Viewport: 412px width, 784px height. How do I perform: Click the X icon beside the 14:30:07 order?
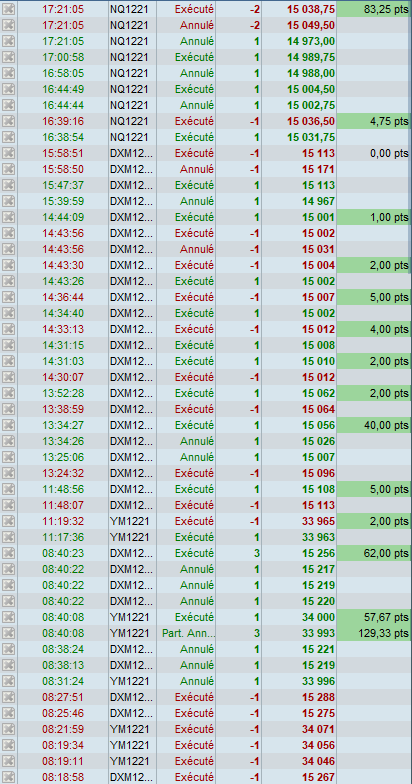(x=8, y=377)
